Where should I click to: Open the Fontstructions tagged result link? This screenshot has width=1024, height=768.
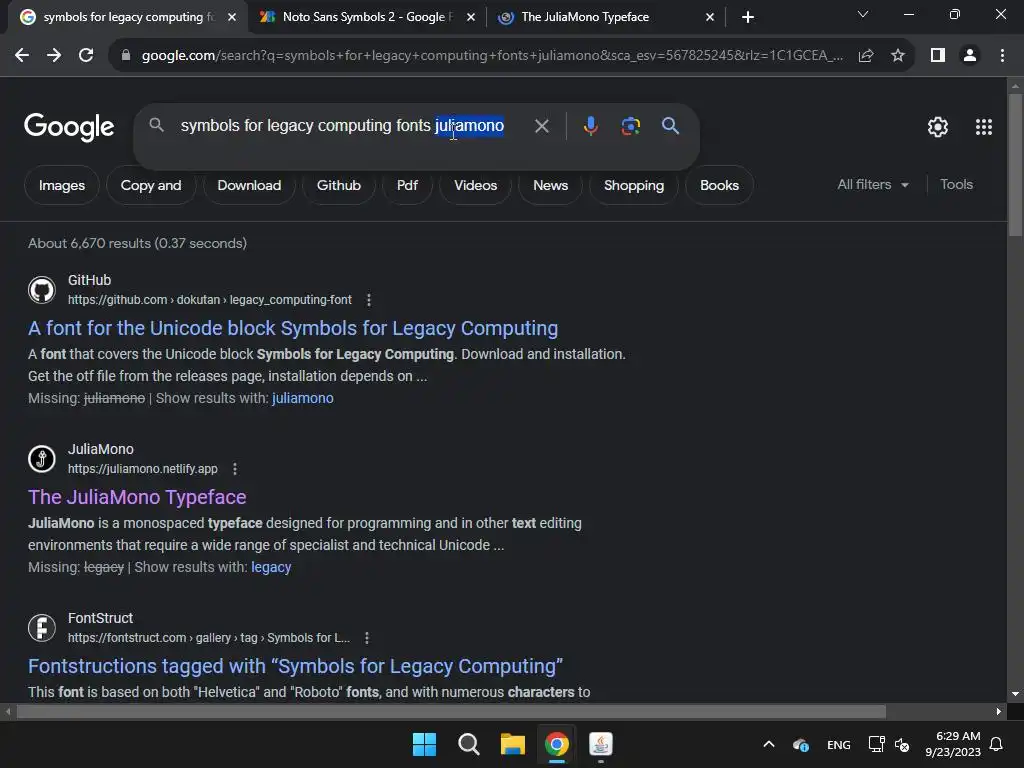pyautogui.click(x=295, y=666)
